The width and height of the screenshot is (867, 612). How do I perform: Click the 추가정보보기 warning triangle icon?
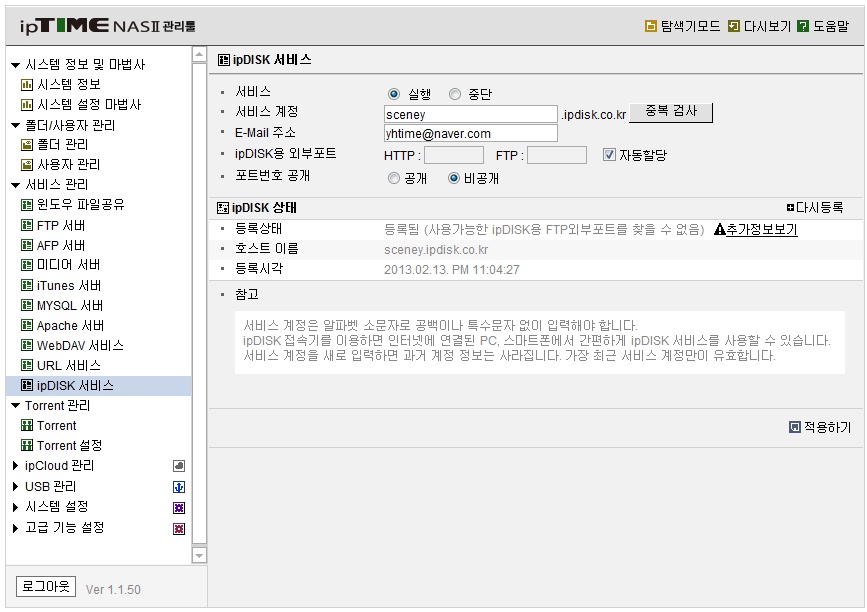pyautogui.click(x=719, y=229)
